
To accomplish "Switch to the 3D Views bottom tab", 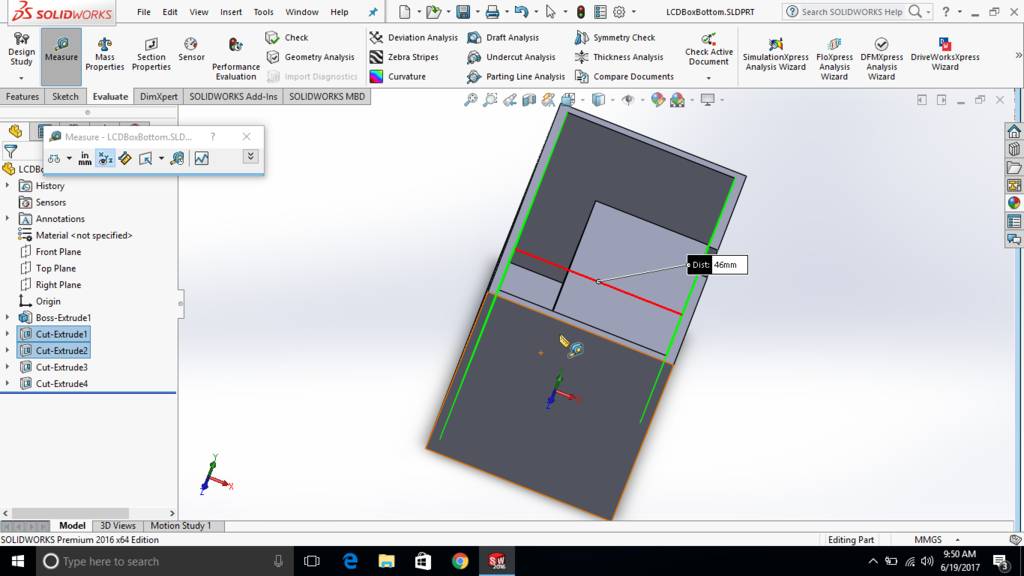I will click(x=118, y=526).
